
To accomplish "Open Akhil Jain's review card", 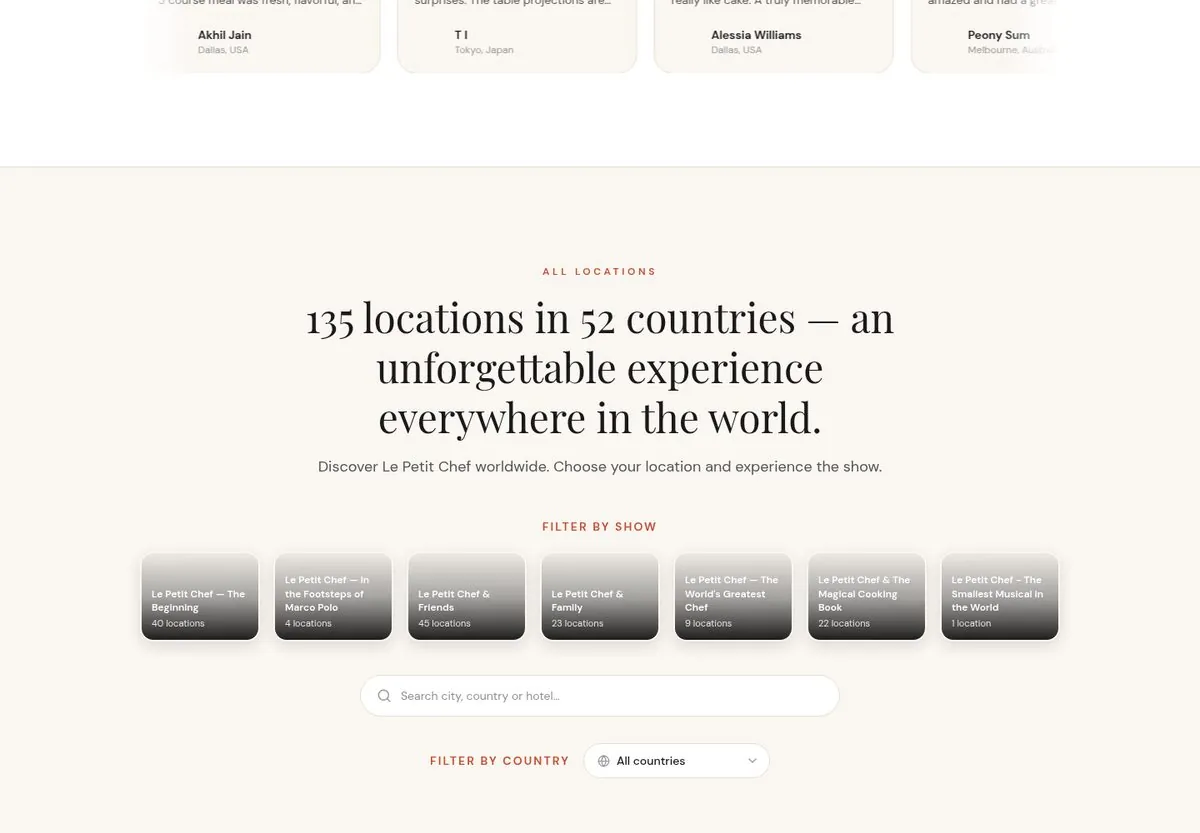I will coord(261,36).
